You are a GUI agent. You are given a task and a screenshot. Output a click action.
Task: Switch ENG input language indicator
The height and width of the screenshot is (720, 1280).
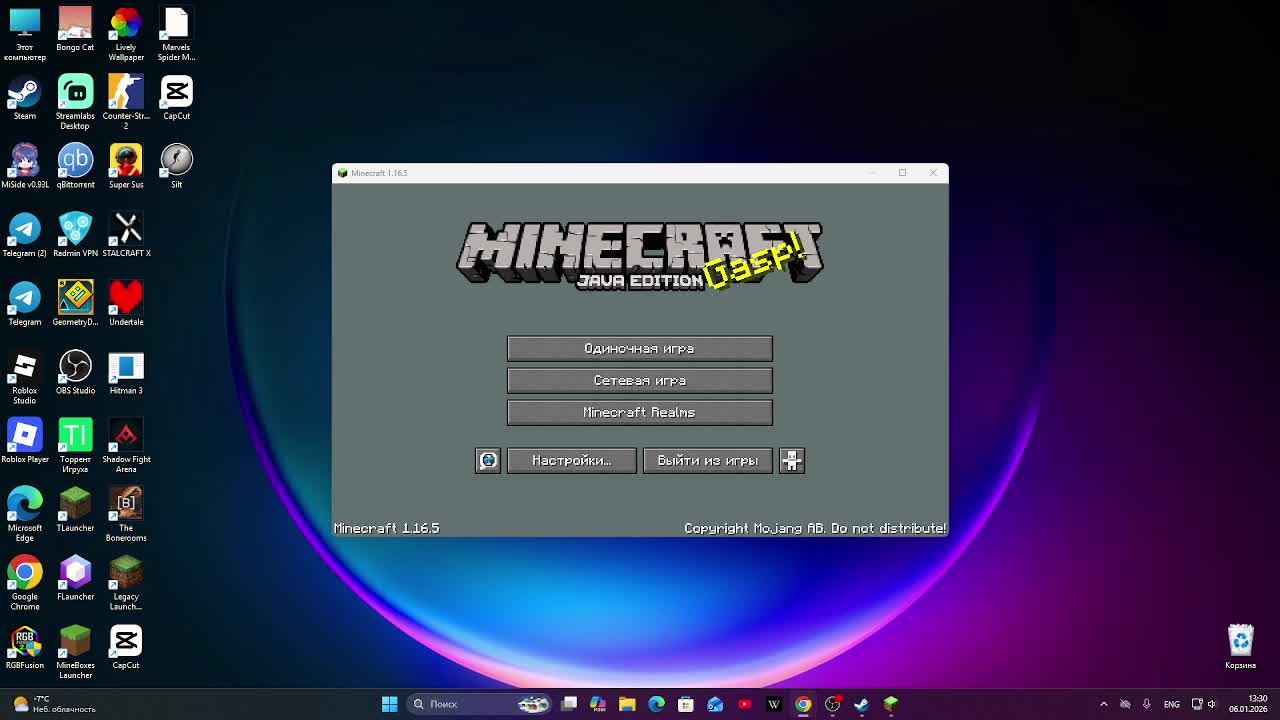[x=1172, y=704]
